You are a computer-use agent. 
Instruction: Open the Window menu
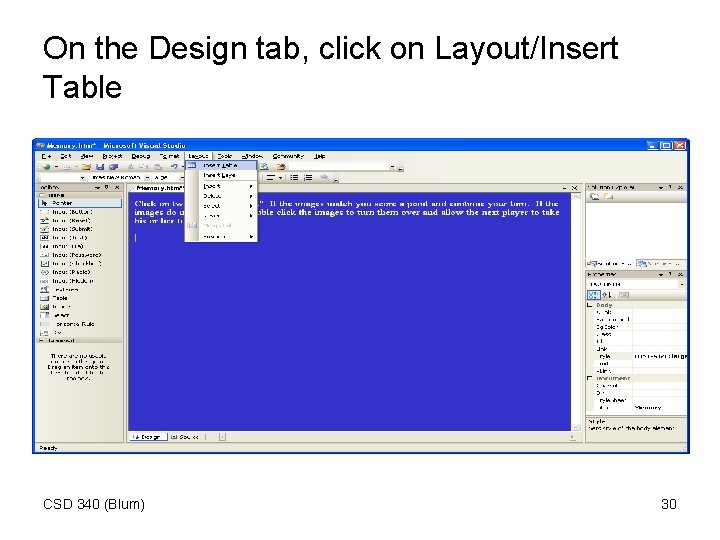tap(252, 156)
